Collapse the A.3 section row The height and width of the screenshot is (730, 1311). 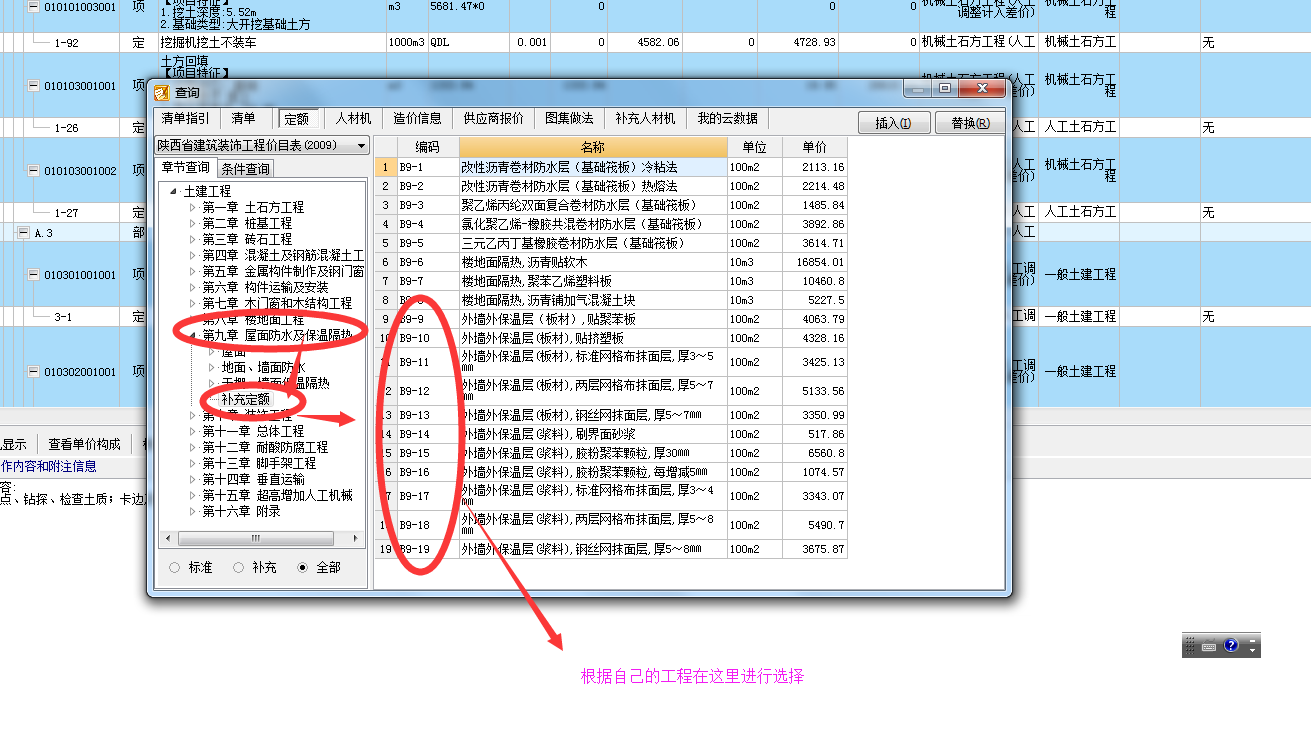coord(23,233)
